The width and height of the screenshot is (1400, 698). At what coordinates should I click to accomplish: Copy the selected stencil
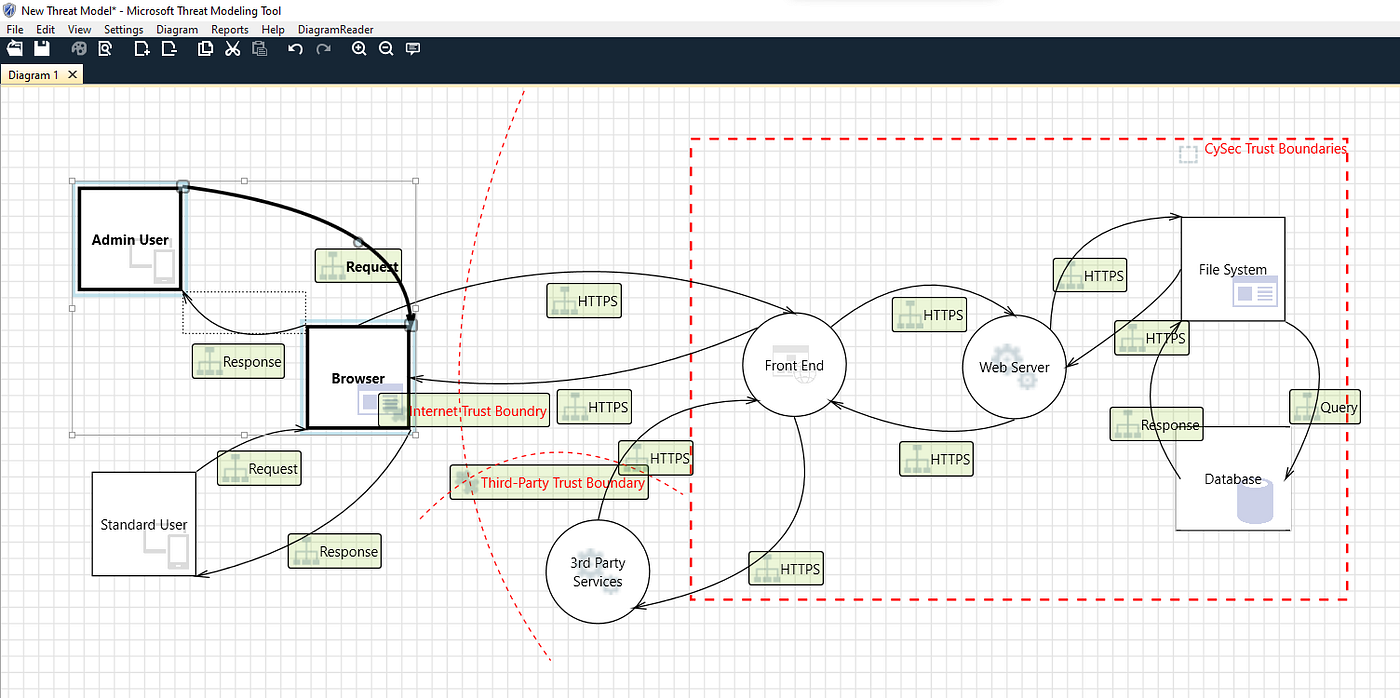point(204,47)
